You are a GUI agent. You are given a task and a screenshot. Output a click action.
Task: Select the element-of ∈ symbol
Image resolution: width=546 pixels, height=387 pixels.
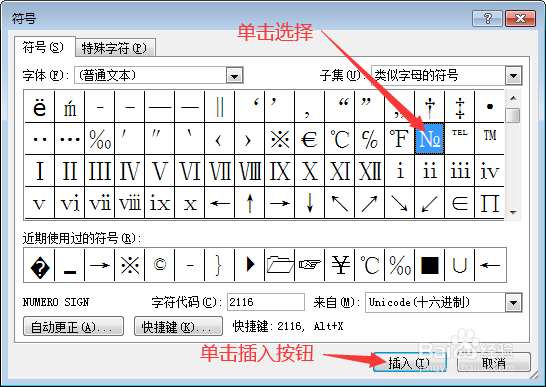459,203
